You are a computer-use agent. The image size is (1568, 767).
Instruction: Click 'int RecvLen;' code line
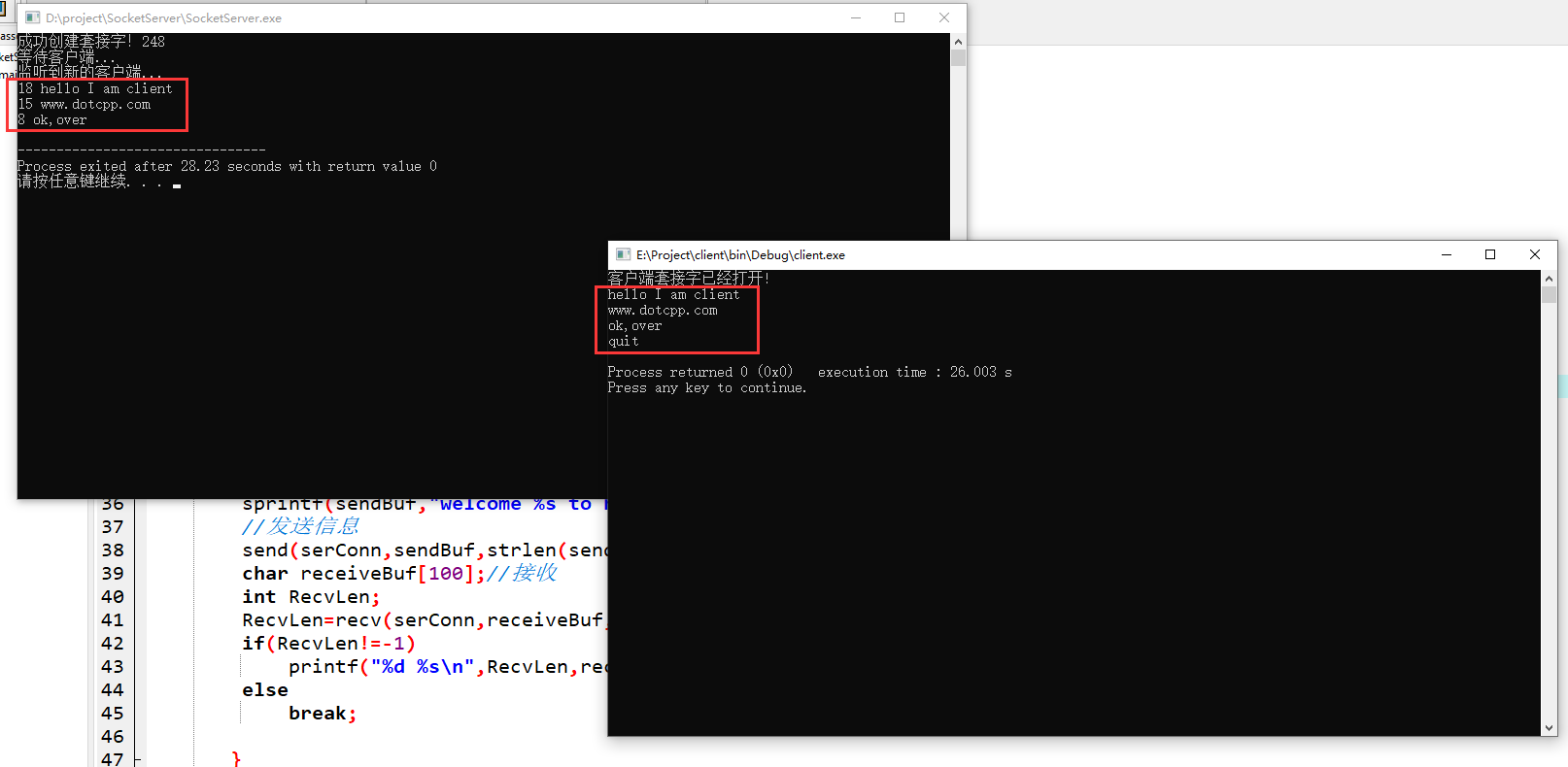[x=311, y=596]
